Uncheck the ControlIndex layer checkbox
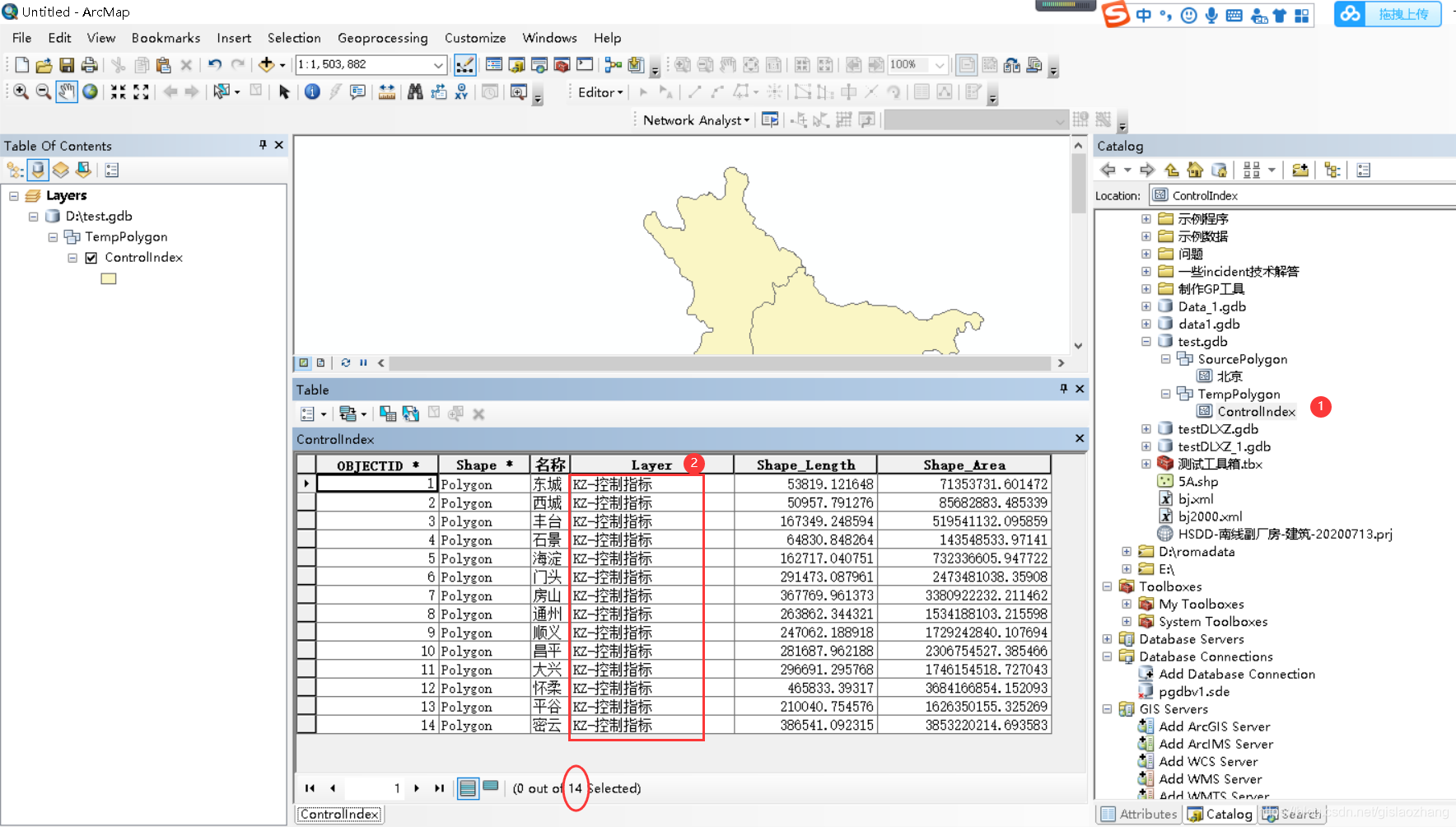 click(x=91, y=258)
